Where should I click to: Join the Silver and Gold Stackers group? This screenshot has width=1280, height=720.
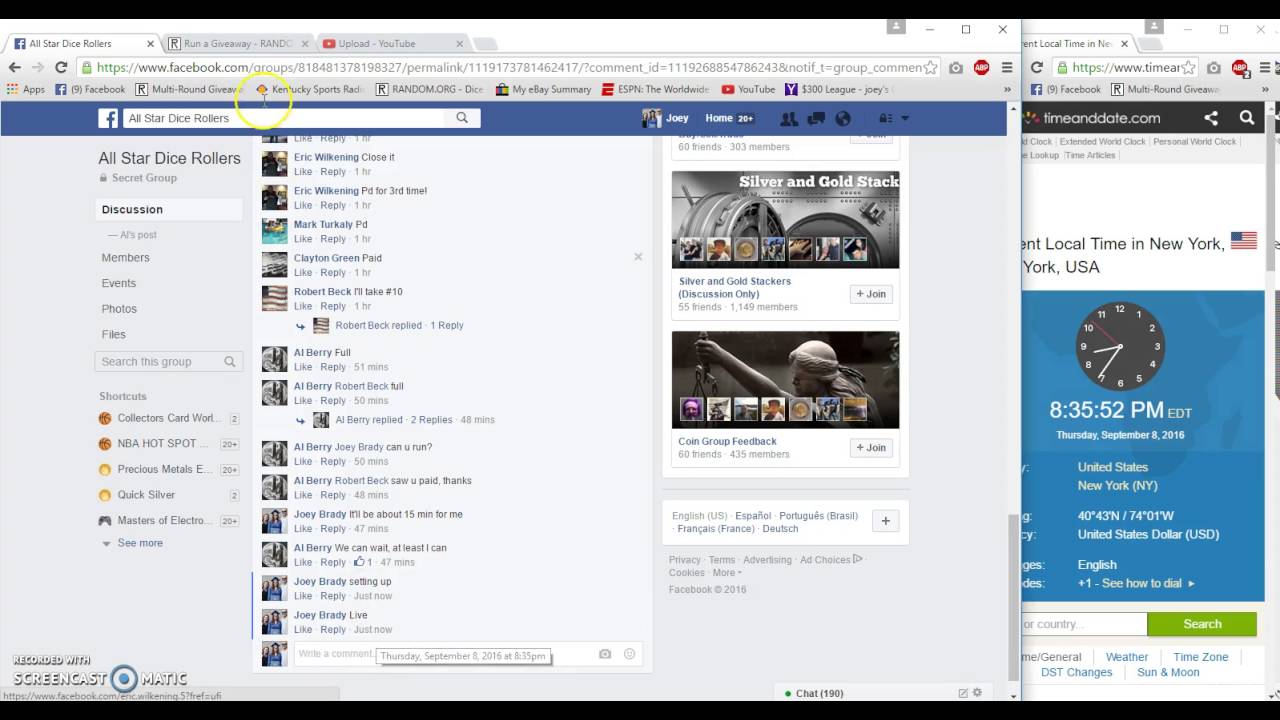pos(871,294)
